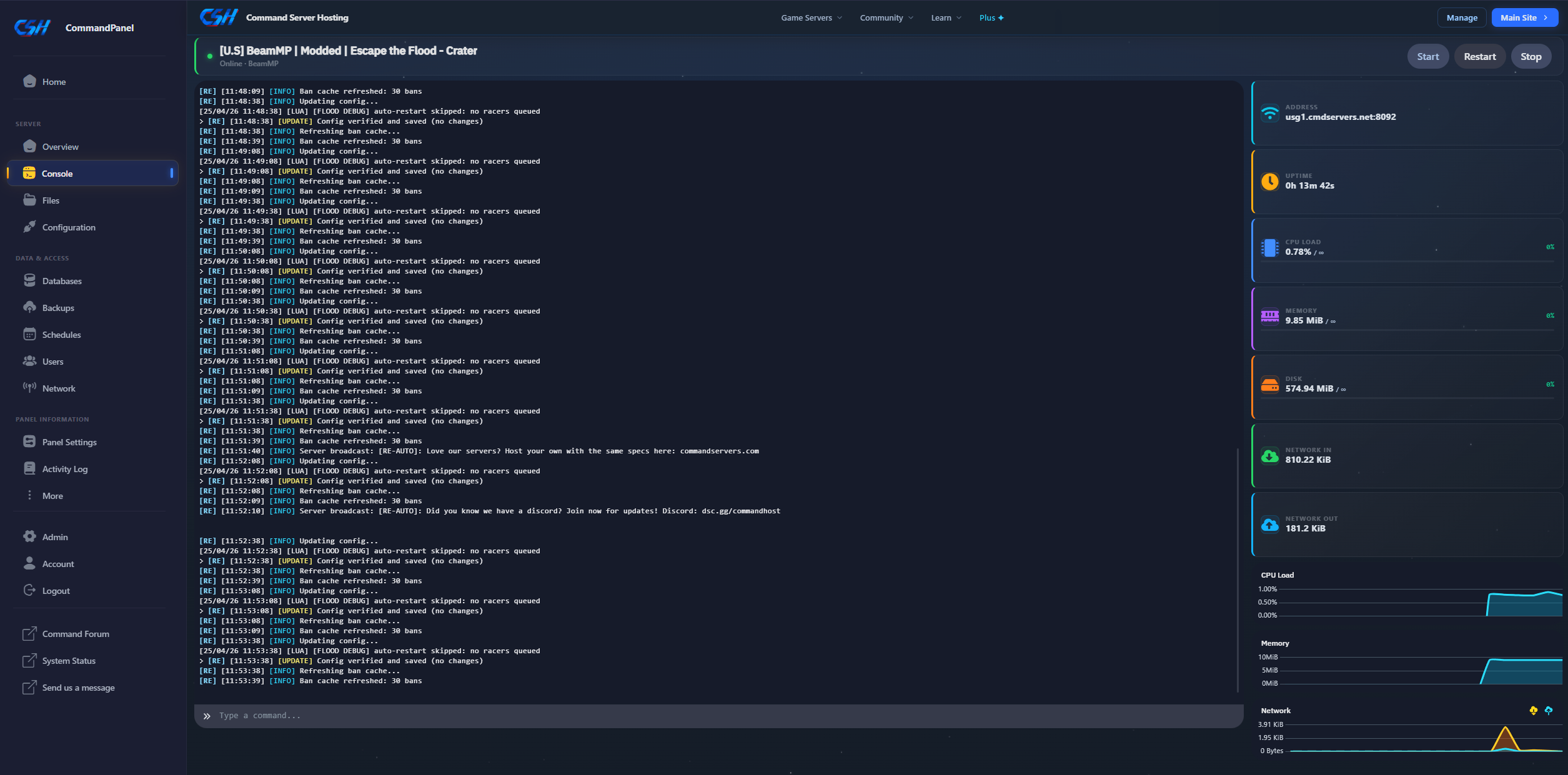
Task: Click the Logout arrow icon
Action: pos(29,590)
